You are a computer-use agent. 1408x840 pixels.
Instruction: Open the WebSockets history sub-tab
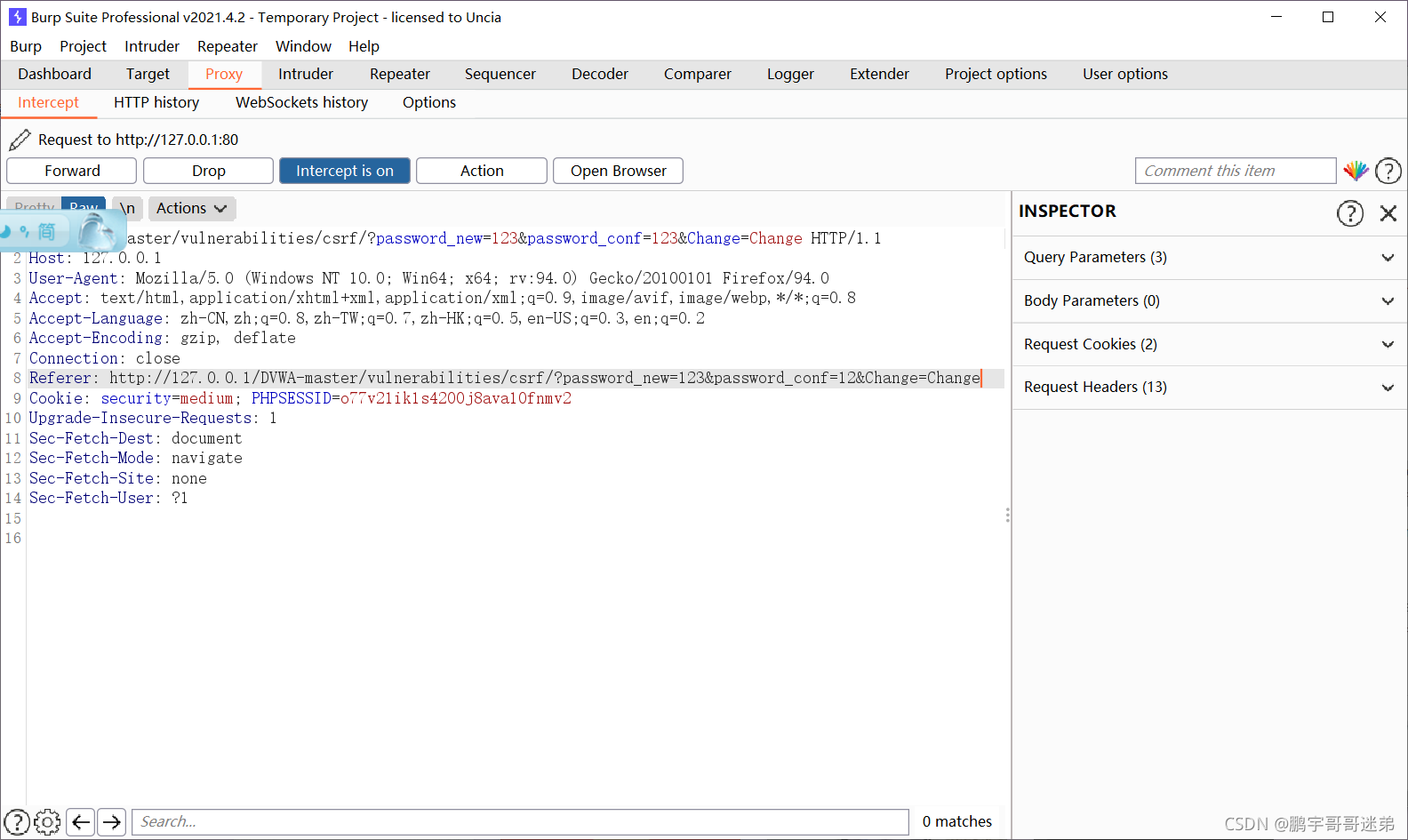tap(301, 102)
